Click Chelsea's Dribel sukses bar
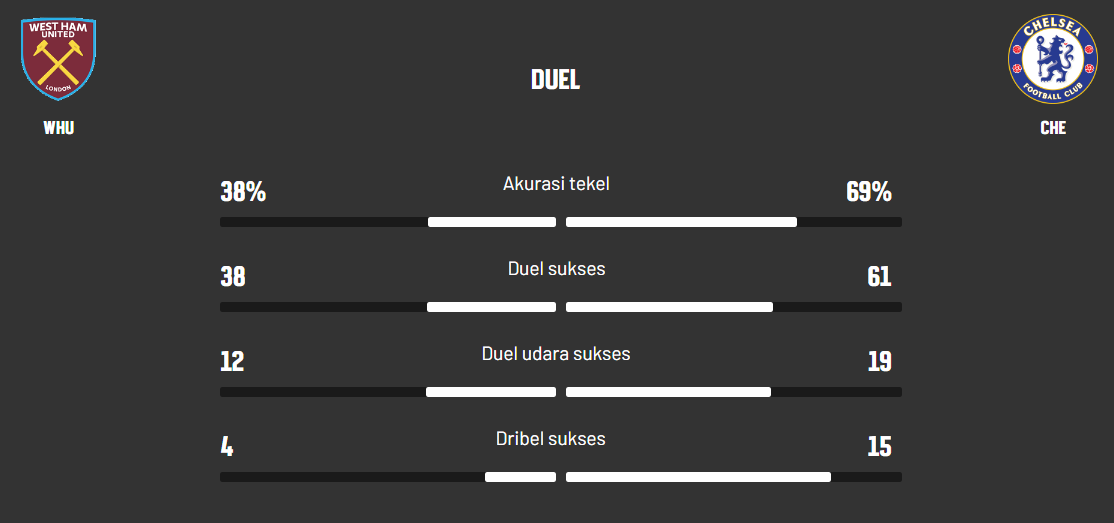The image size is (1114, 523). pos(698,477)
